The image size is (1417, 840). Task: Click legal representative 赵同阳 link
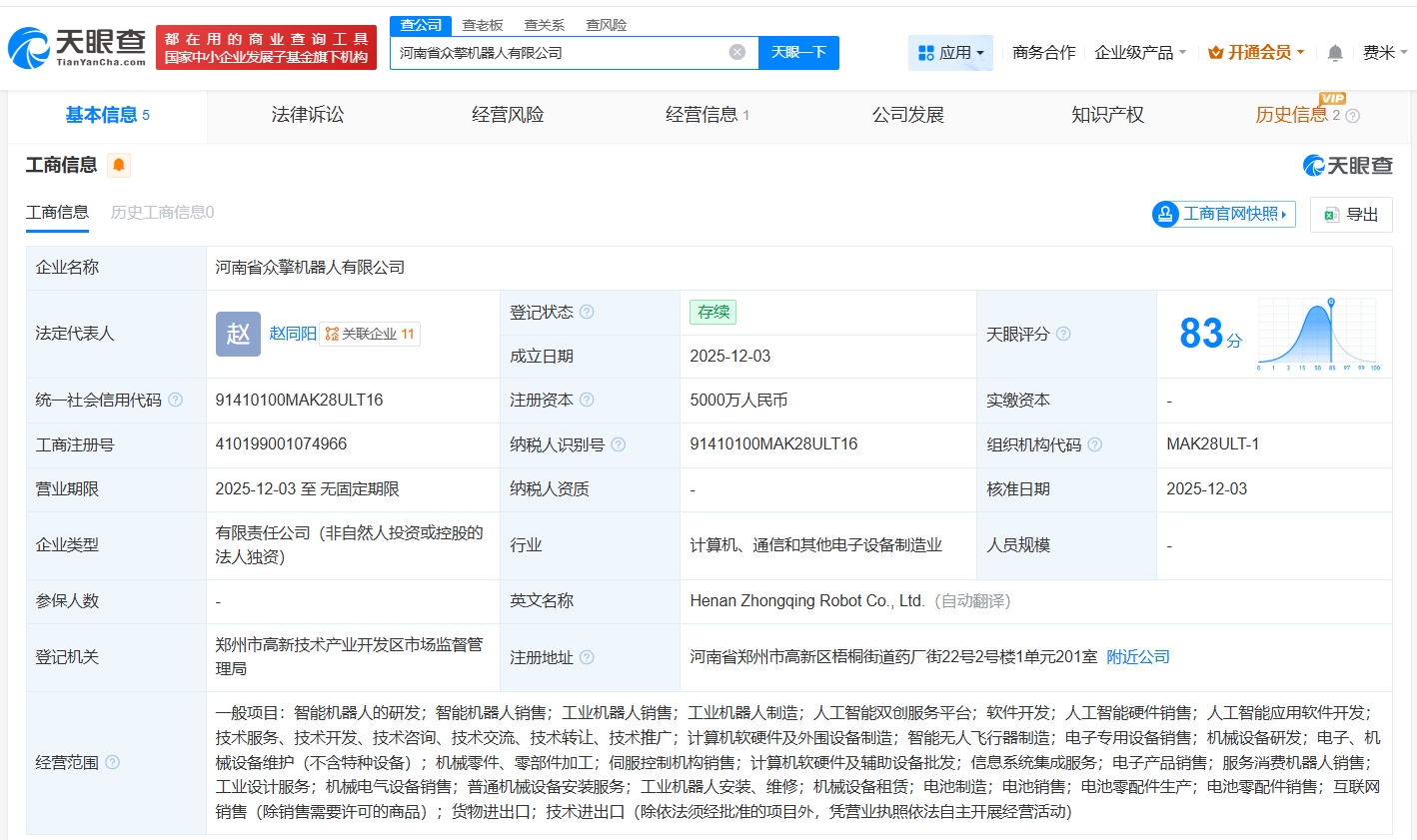294,334
